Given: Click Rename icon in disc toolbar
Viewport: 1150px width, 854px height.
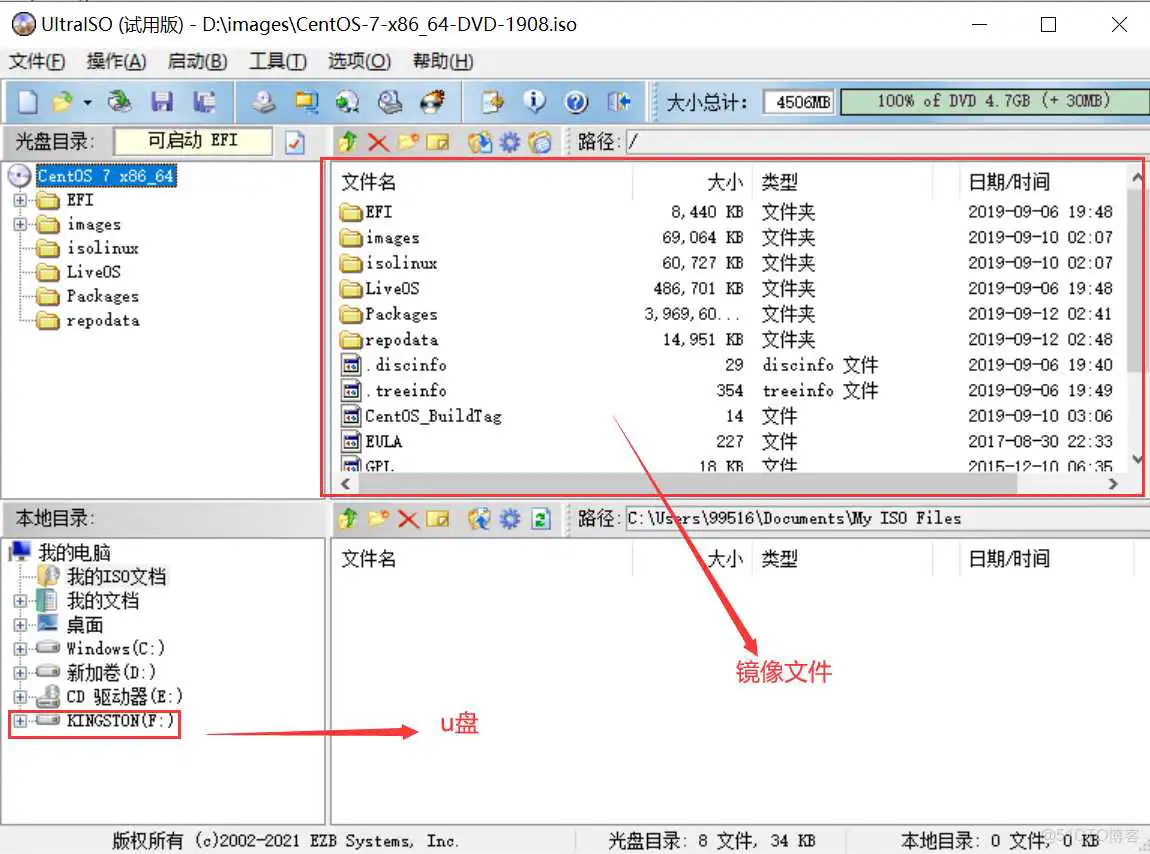Looking at the screenshot, I should (438, 142).
